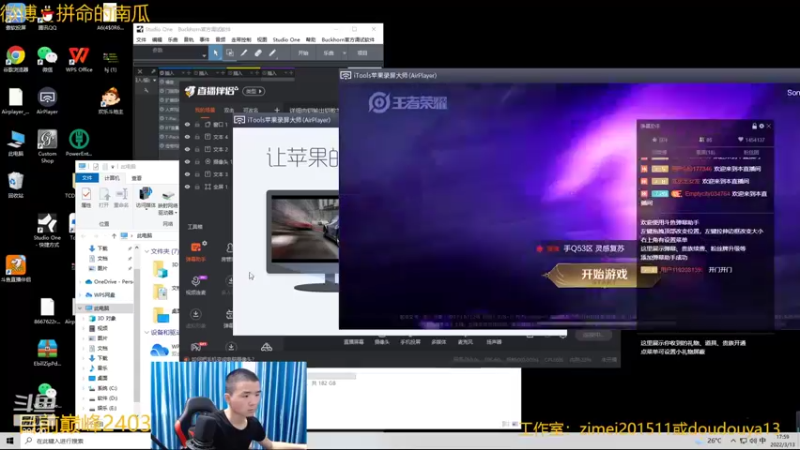Click the 访问媒体 ribbon icon in Explorer

tap(145, 198)
